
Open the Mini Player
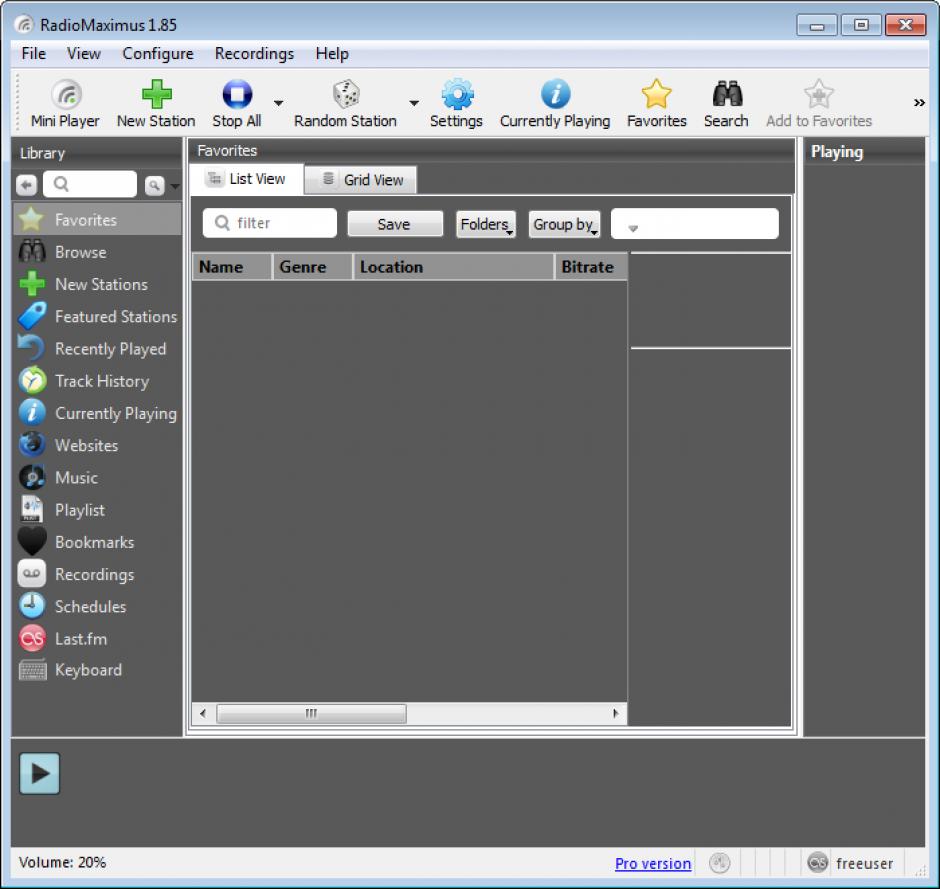click(x=65, y=104)
